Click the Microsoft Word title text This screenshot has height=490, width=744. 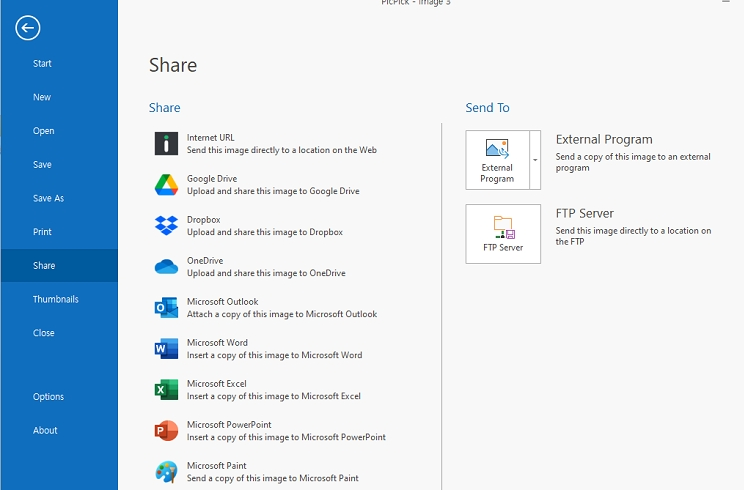pos(217,342)
